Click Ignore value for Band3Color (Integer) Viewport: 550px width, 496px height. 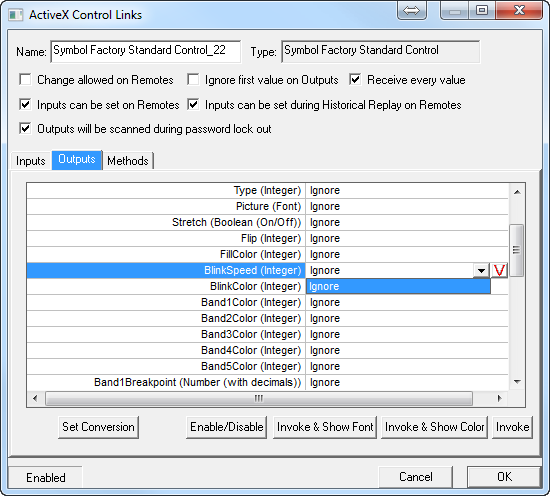[325, 334]
